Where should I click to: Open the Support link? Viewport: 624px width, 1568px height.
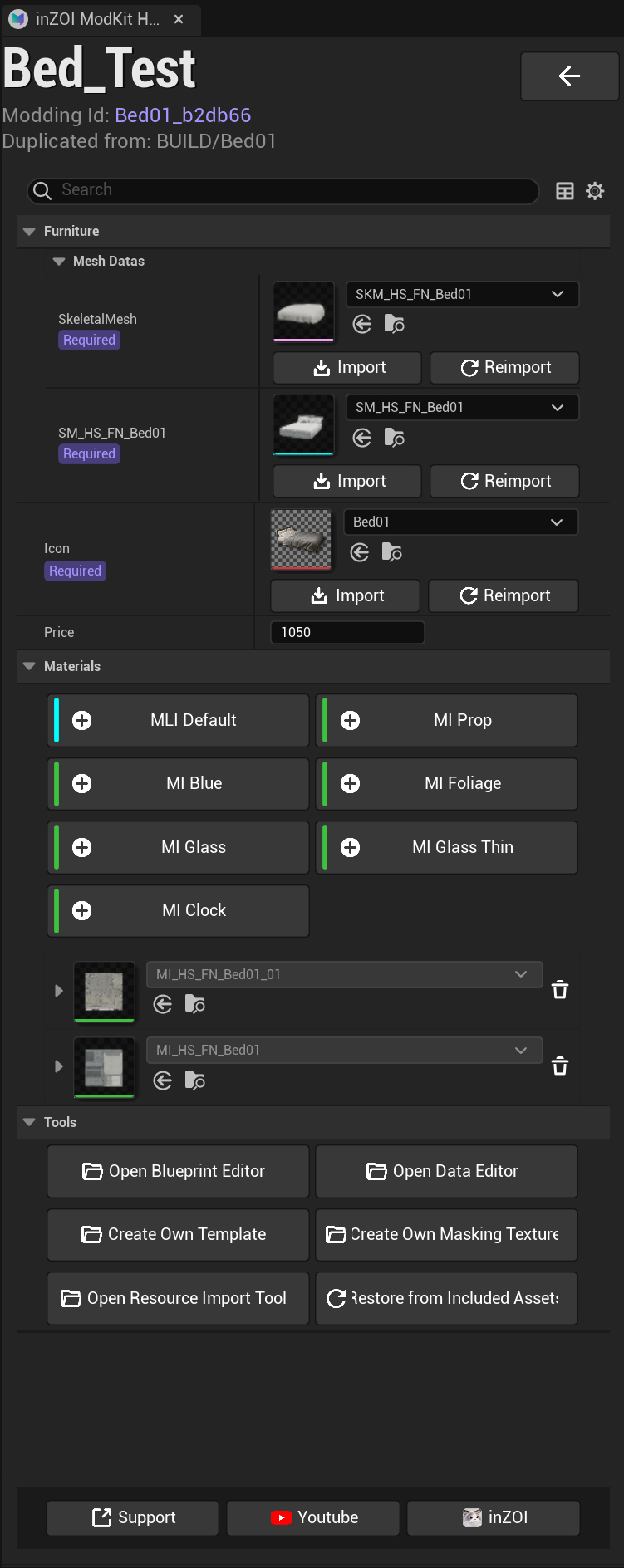coord(133,1518)
